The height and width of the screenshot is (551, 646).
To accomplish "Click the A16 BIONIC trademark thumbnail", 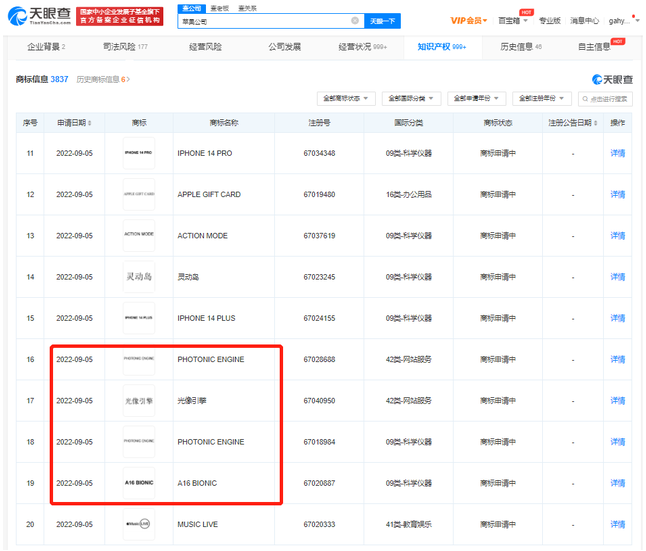I will 139,483.
